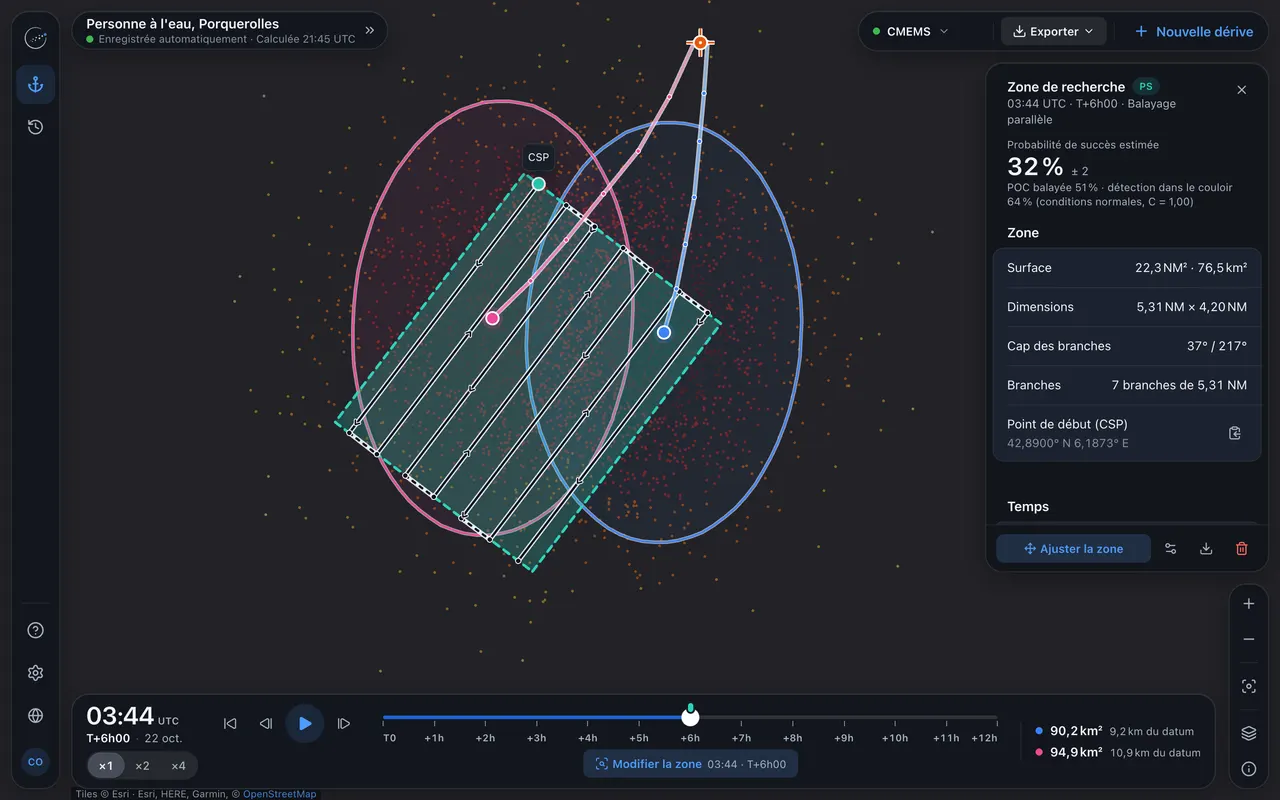Copy the CSP start point coordinates
The image size is (1280, 800).
pyautogui.click(x=1235, y=433)
